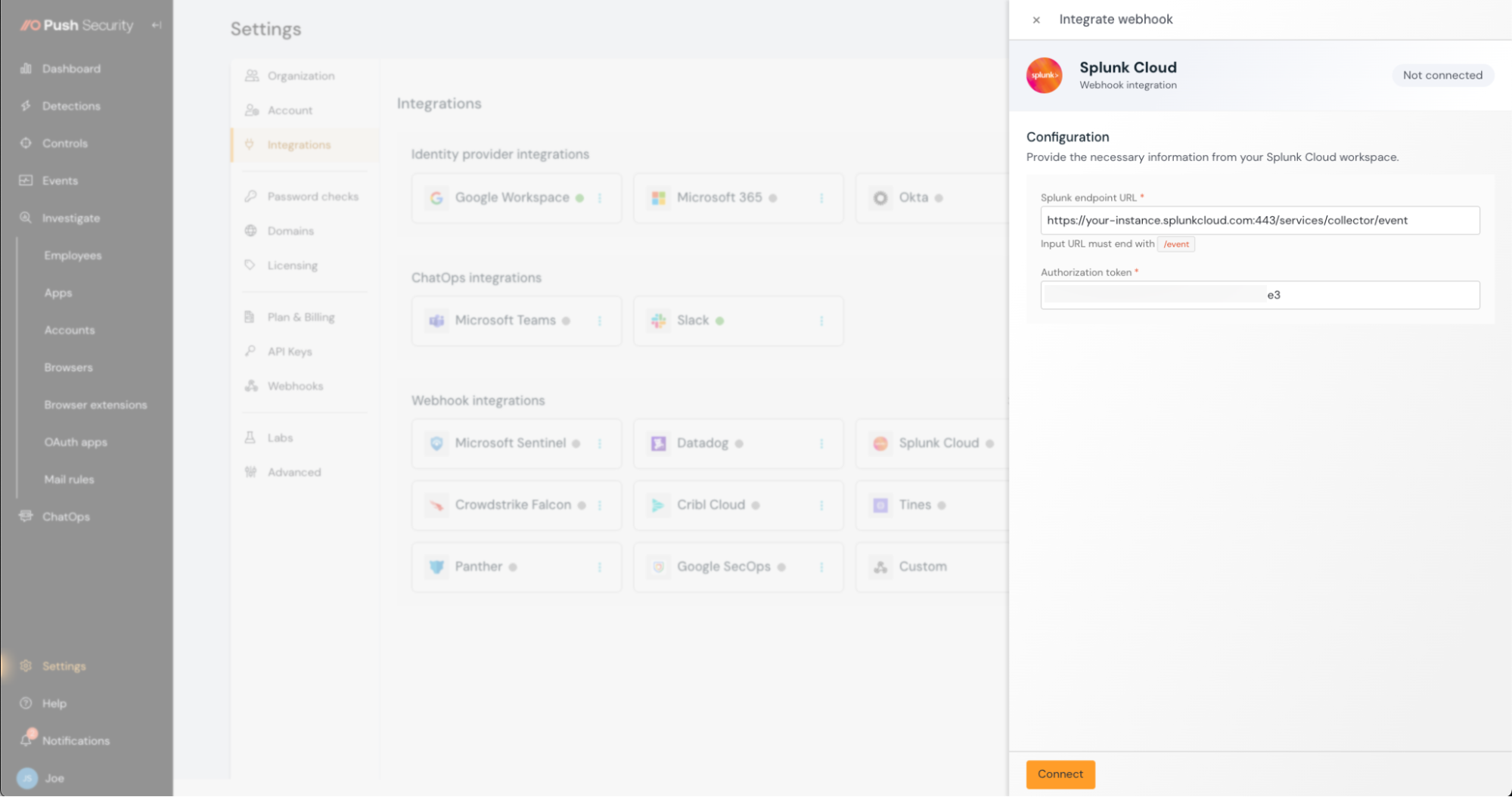Open Cribl Cloud options menu
This screenshot has height=797, width=1512.
point(821,505)
